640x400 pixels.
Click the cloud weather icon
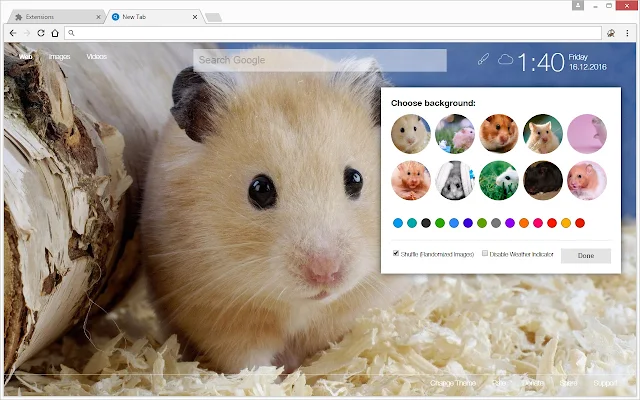click(x=505, y=60)
